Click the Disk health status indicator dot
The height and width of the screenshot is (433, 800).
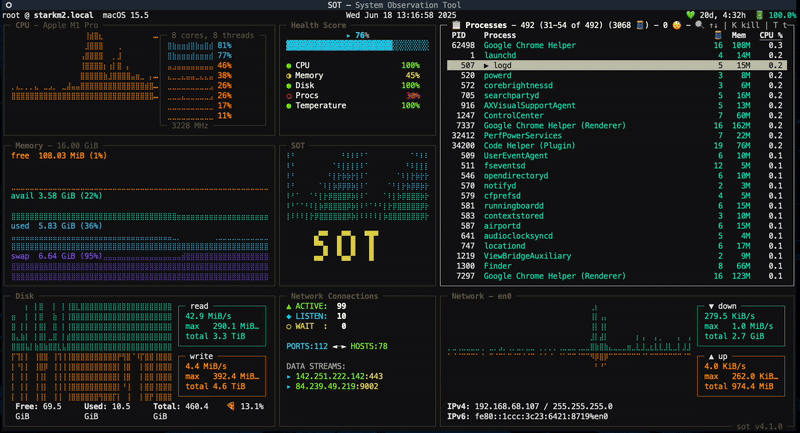[x=289, y=85]
